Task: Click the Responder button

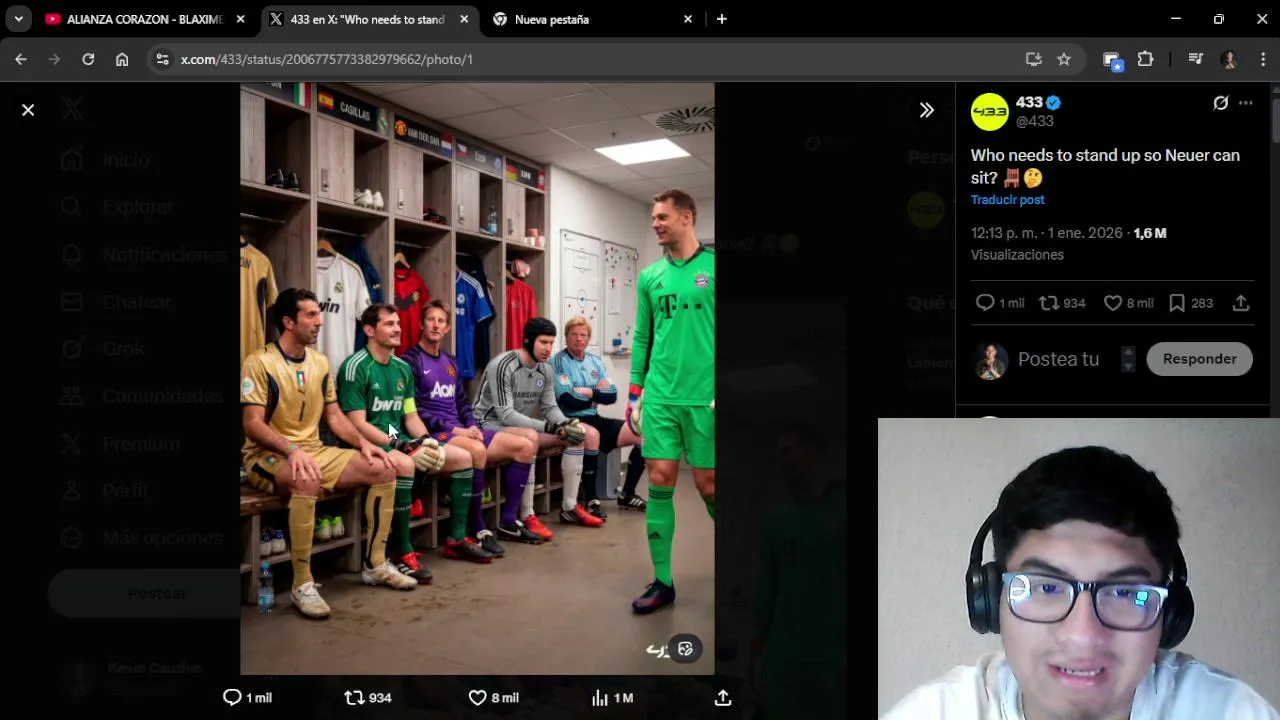Action: click(x=1199, y=359)
